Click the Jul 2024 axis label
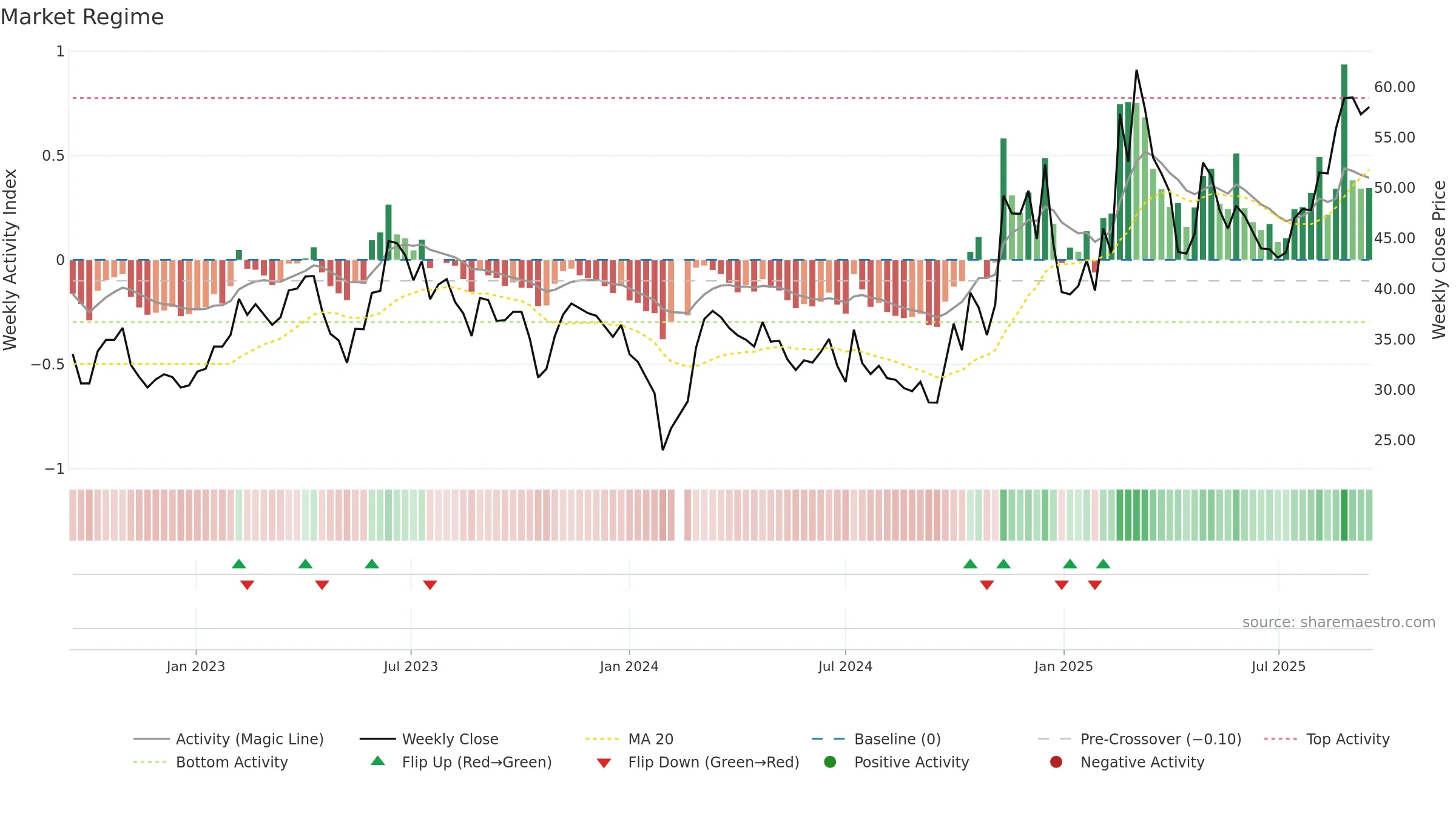The image size is (1456, 819). [x=845, y=667]
